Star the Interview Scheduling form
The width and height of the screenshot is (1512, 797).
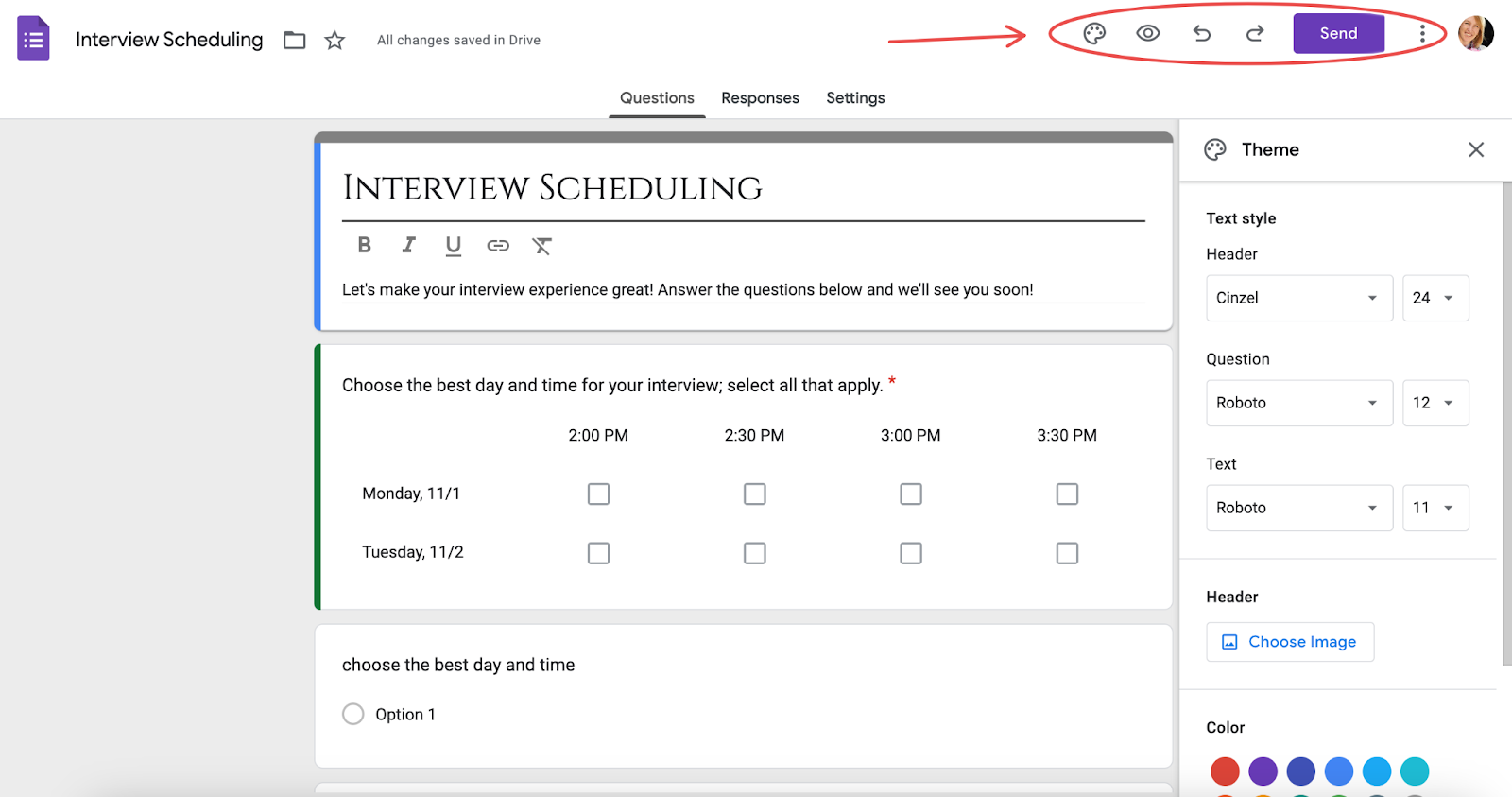pos(335,40)
